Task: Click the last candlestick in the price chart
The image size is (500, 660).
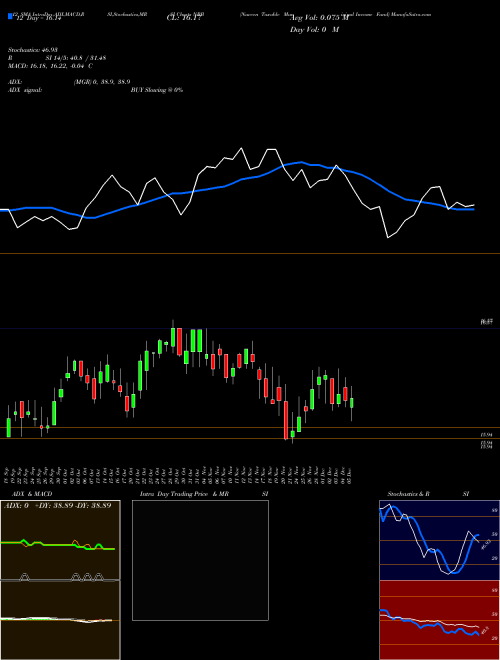Action: coord(352,403)
